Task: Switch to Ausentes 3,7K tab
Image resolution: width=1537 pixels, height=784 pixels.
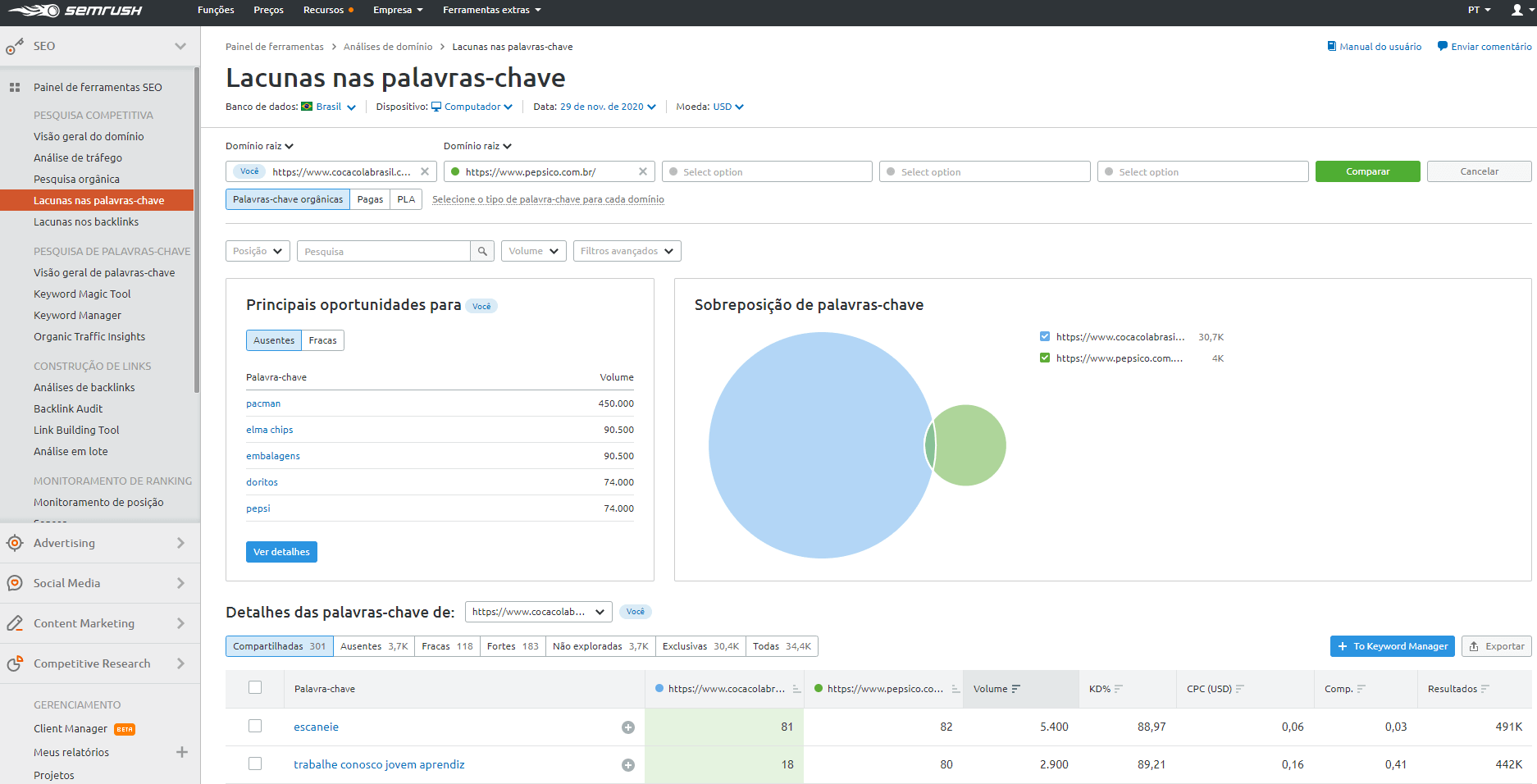Action: [374, 646]
